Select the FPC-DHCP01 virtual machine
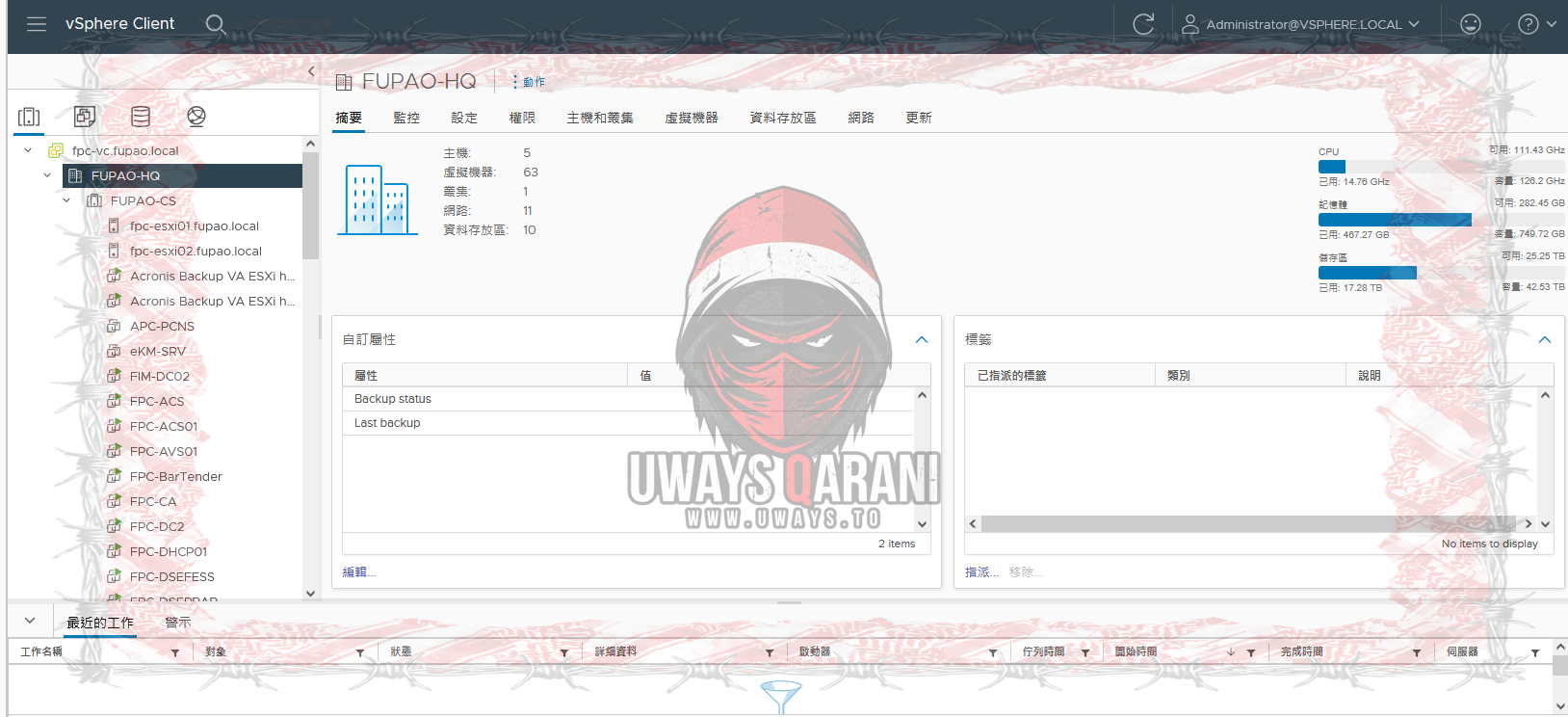1568x717 pixels. coord(169,551)
